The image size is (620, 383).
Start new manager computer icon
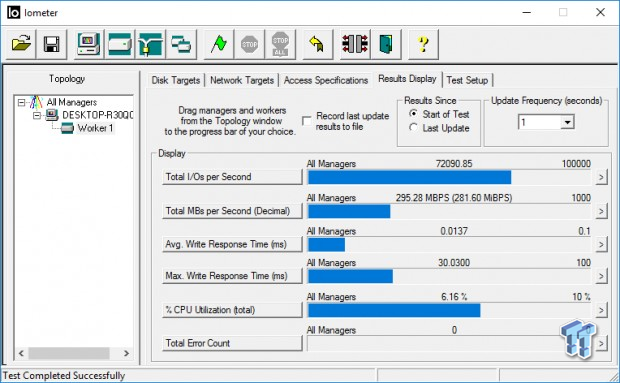coord(89,44)
